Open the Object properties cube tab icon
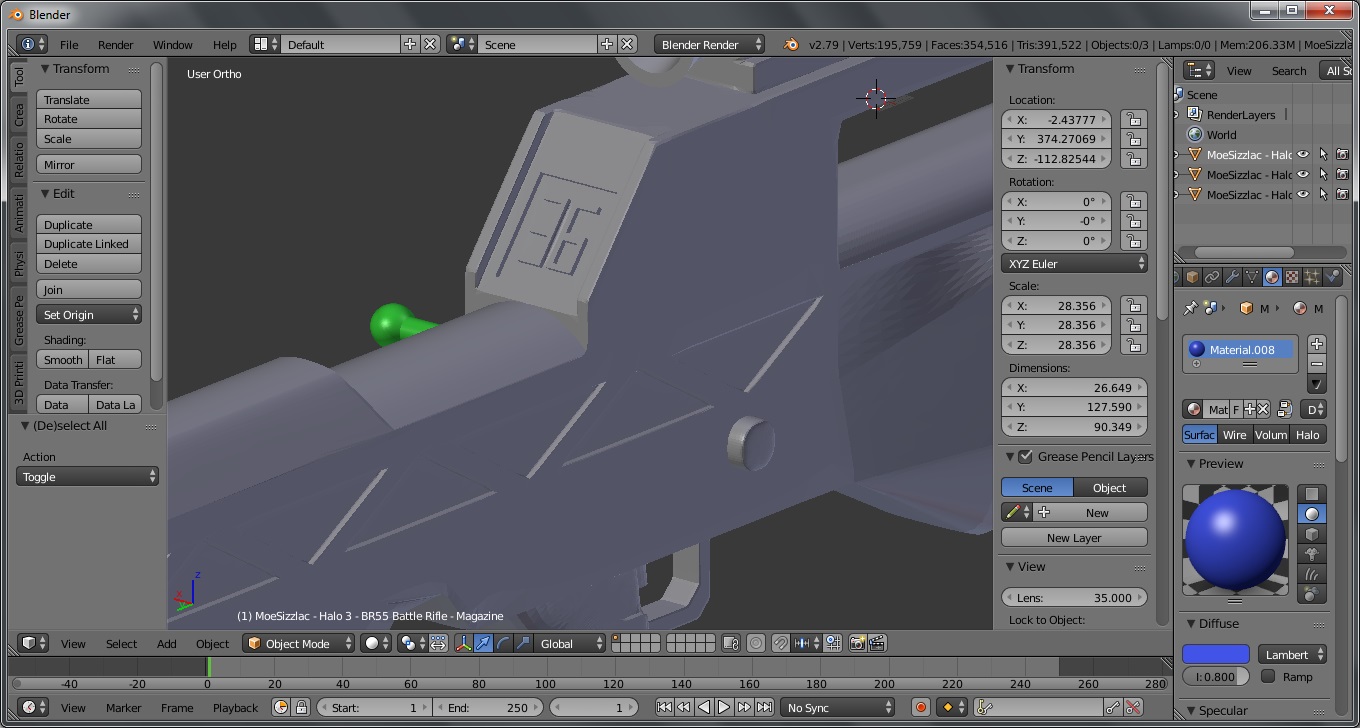 [x=1192, y=277]
